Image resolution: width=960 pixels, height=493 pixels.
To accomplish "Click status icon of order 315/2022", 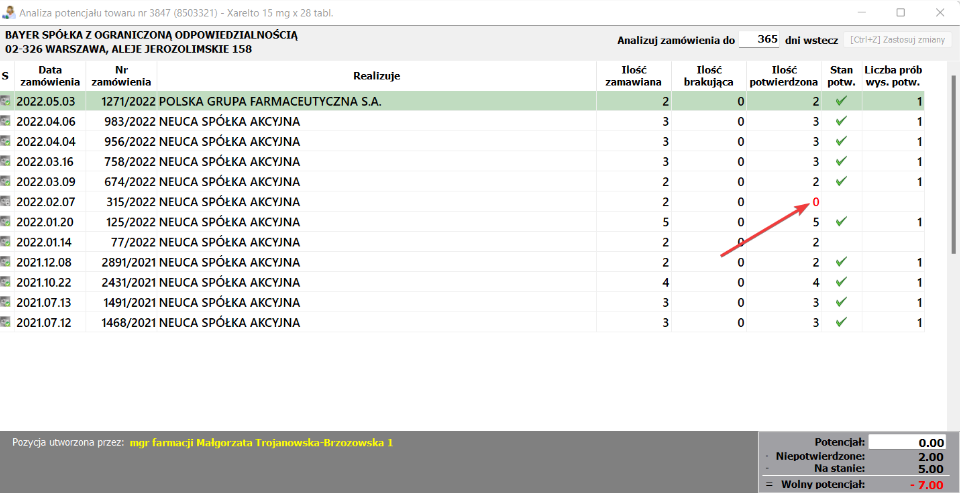I will (6, 201).
